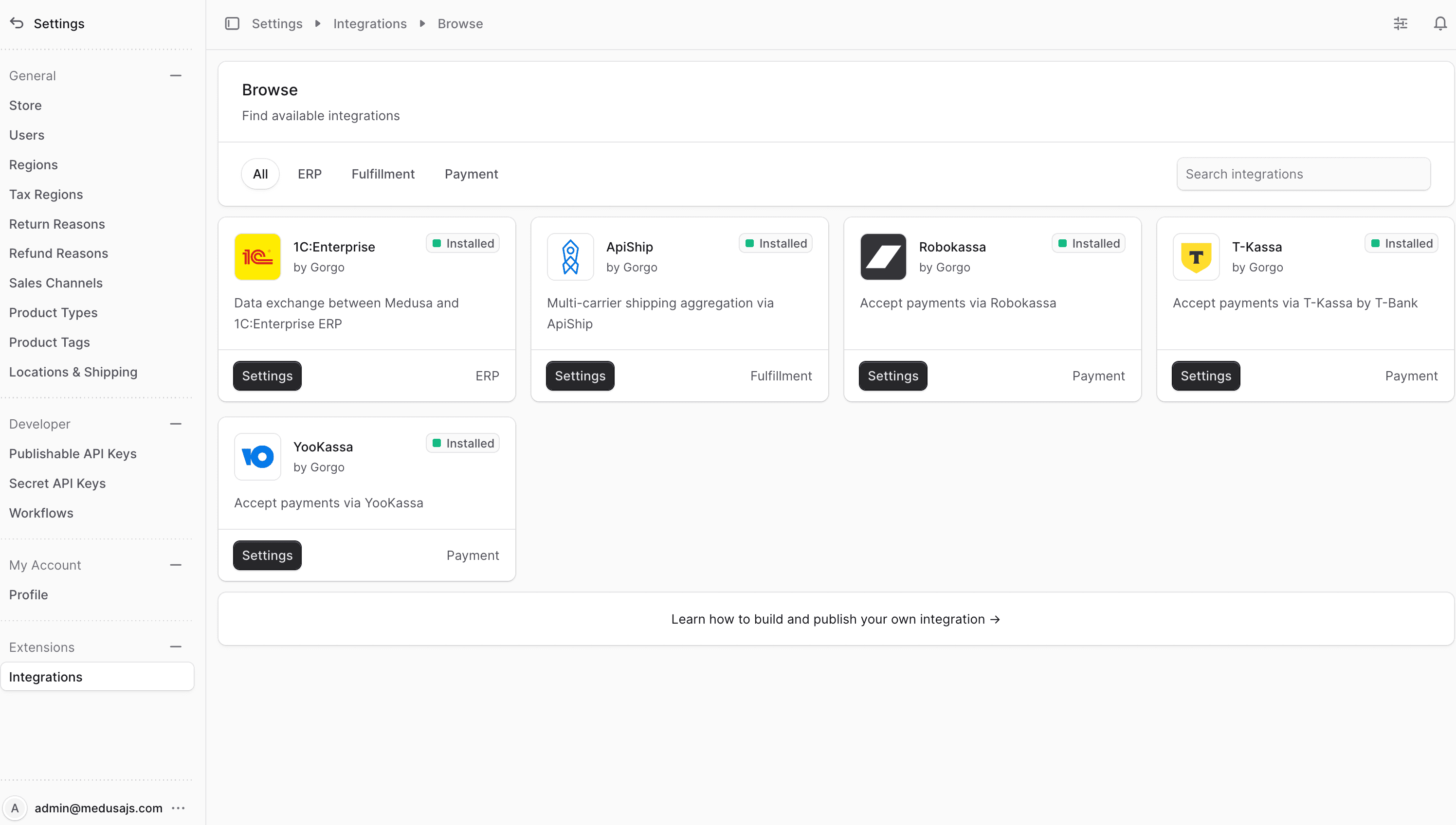1456x825 pixels.
Task: Open the notifications bell
Action: tap(1440, 23)
